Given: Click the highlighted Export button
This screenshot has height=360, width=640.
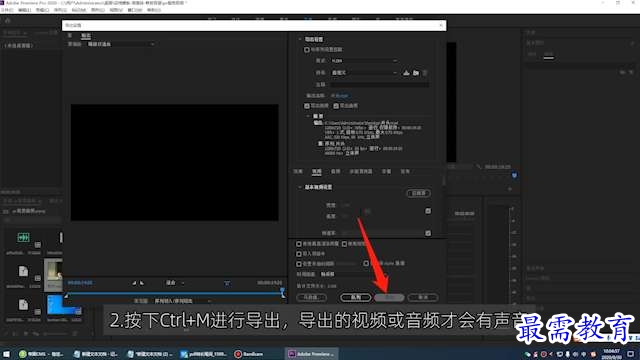Looking at the screenshot, I should point(389,298).
